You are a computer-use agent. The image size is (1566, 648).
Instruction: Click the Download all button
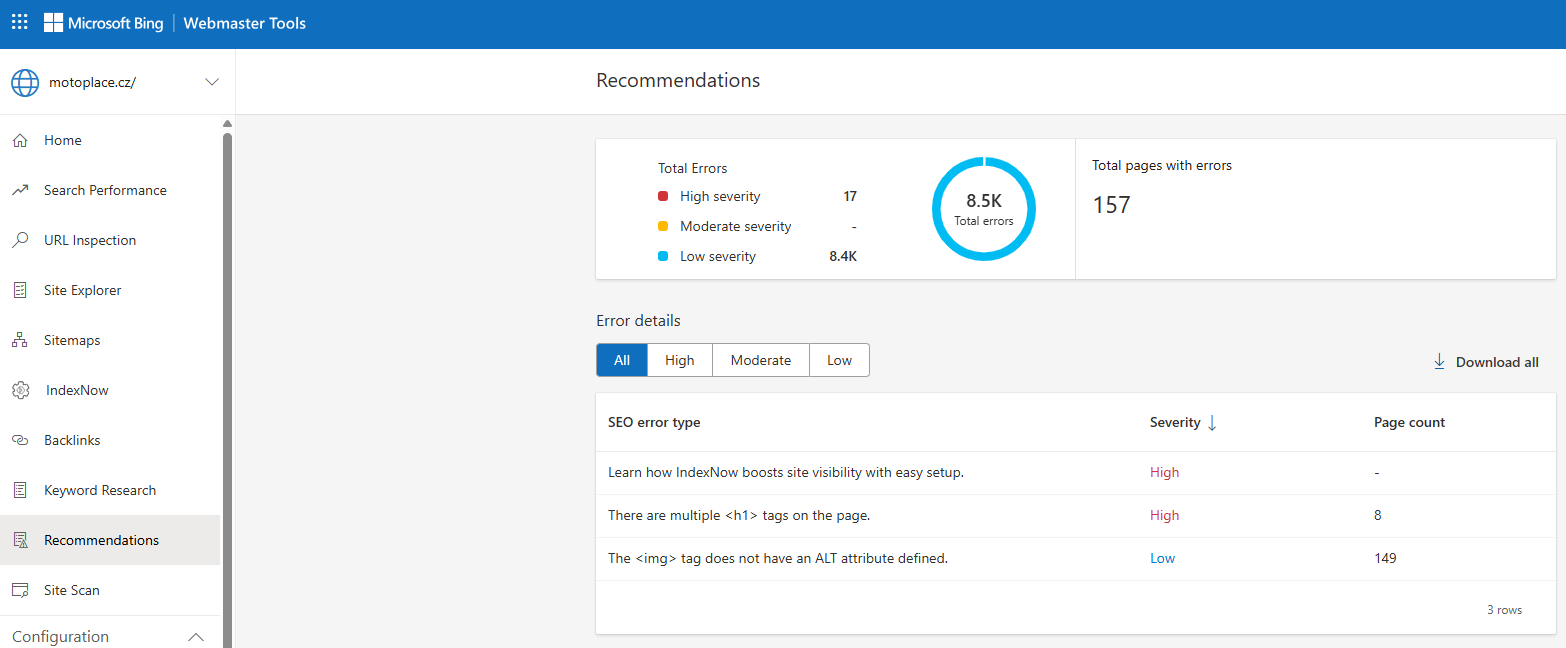[1486, 362]
